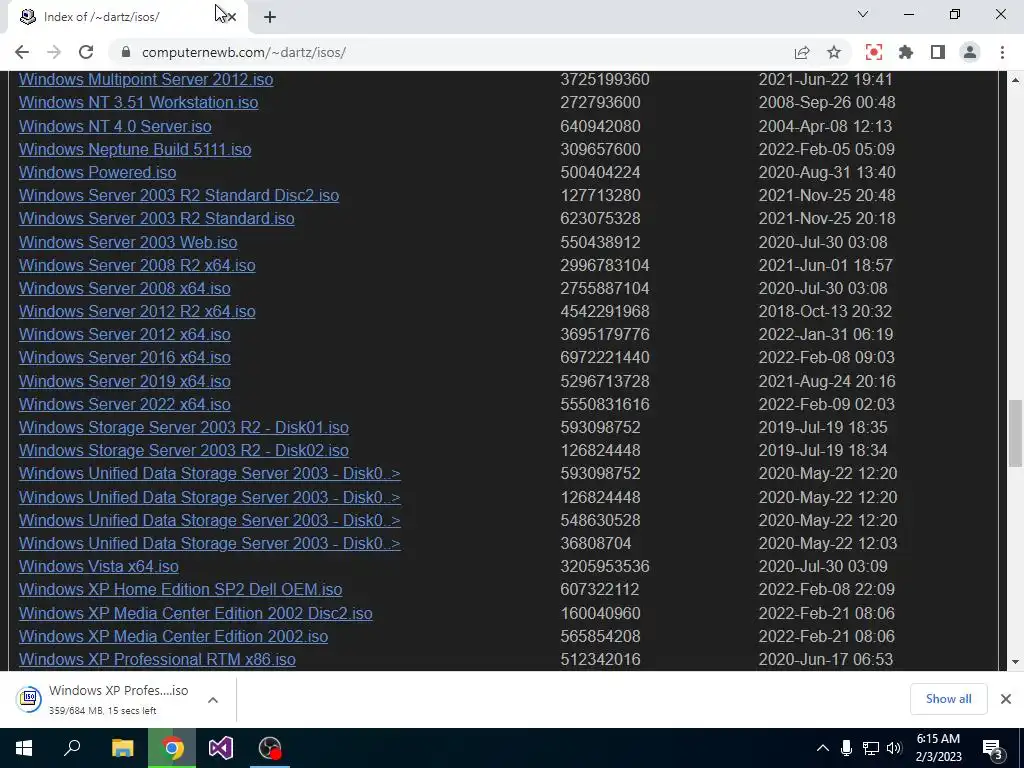Image resolution: width=1024 pixels, height=768 pixels.
Task: Download Windows XP Media Center Edition 2002.iso
Action: point(174,636)
